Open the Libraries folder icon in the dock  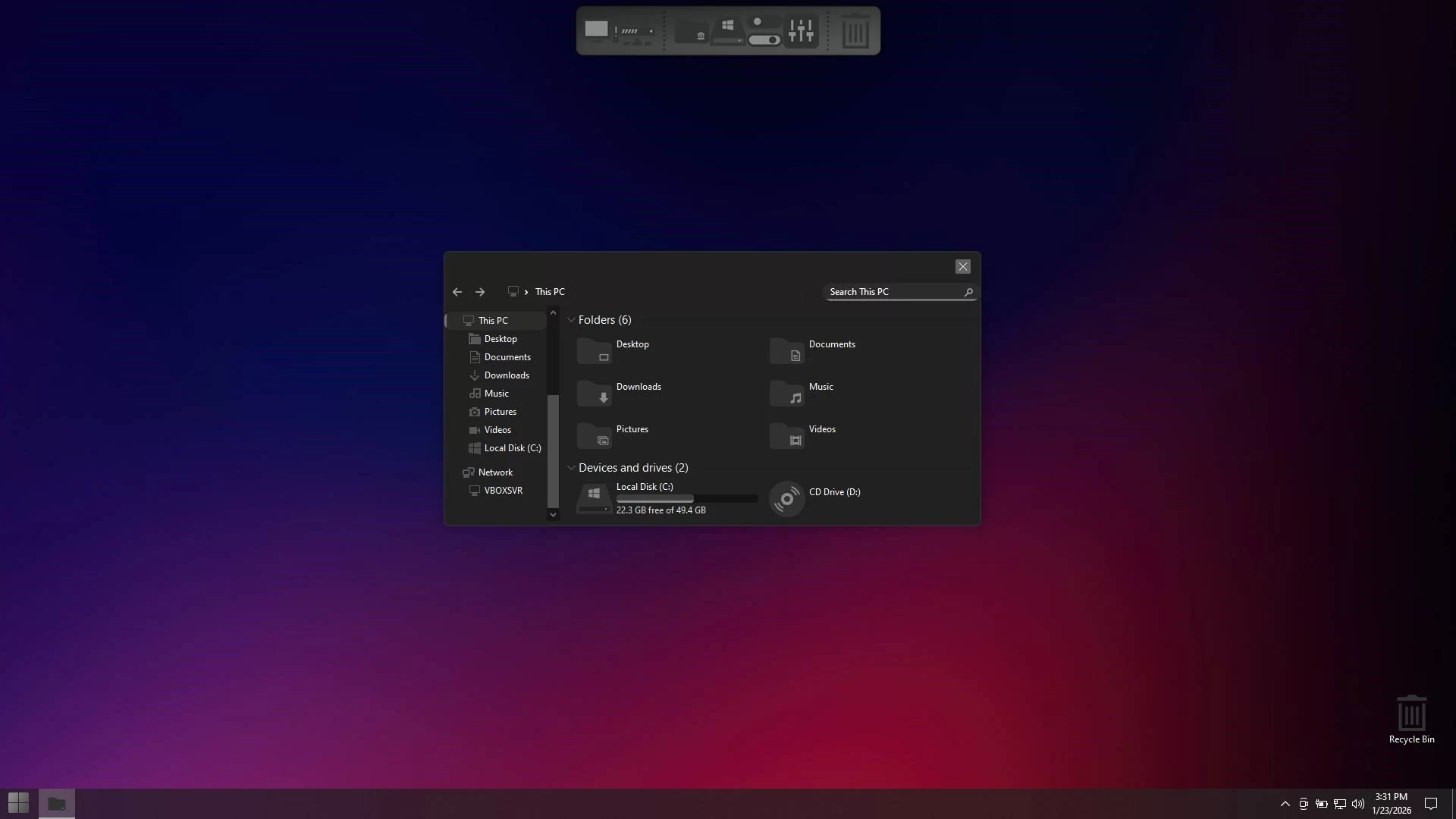pos(692,32)
